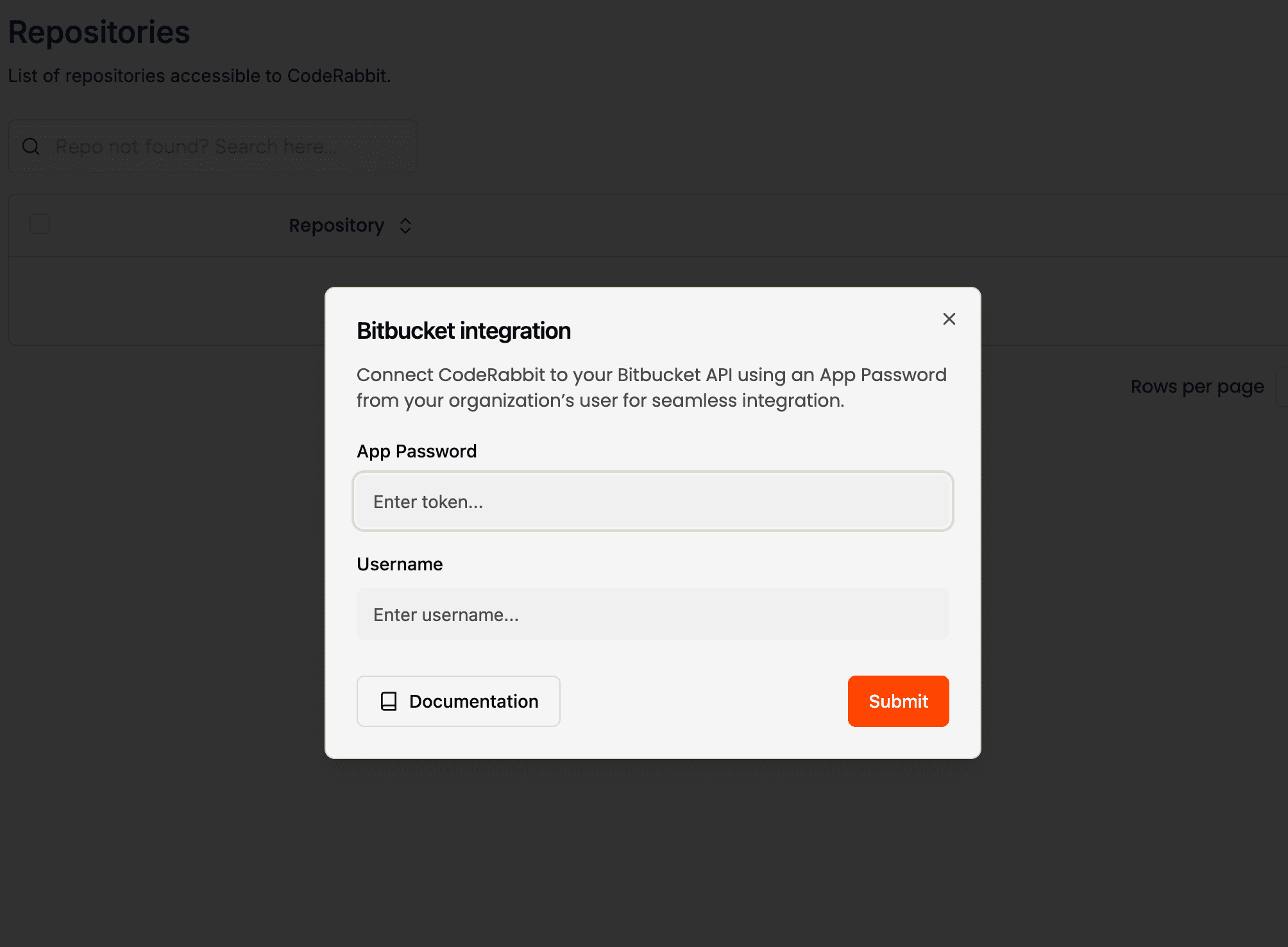Screen dimensions: 1288x947
Task: Toggle the select-all repositories checkbox
Action: [x=40, y=225]
